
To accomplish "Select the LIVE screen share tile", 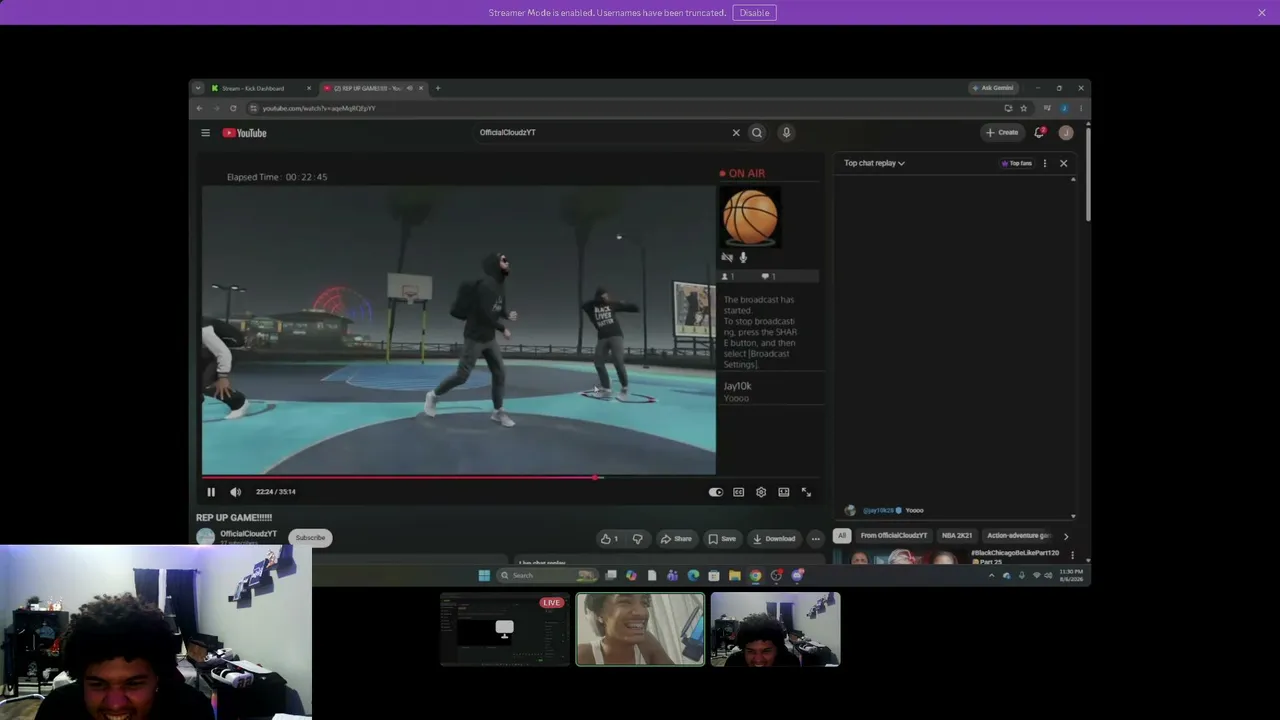I will pyautogui.click(x=505, y=629).
